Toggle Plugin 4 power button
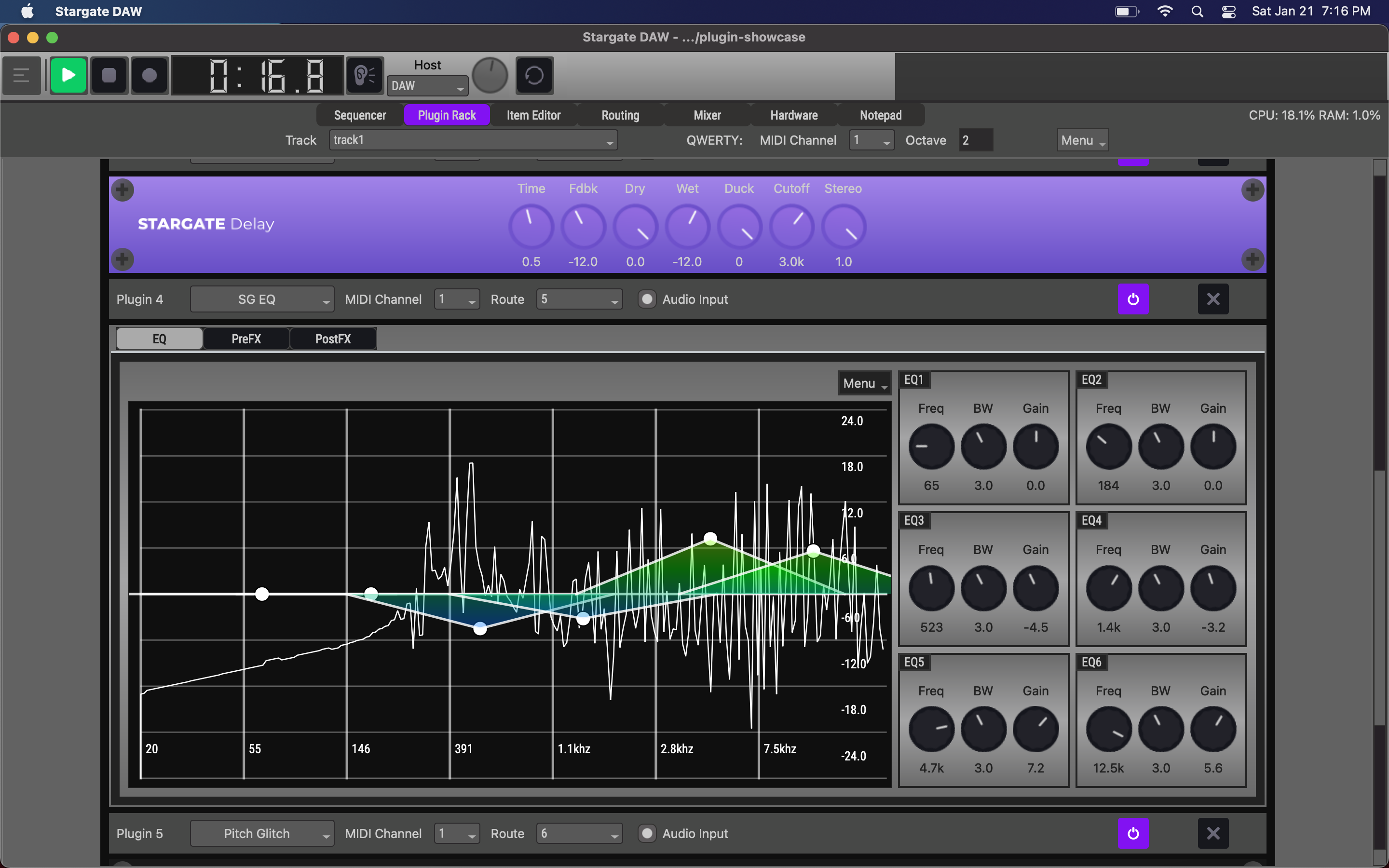The width and height of the screenshot is (1389, 868). tap(1132, 299)
